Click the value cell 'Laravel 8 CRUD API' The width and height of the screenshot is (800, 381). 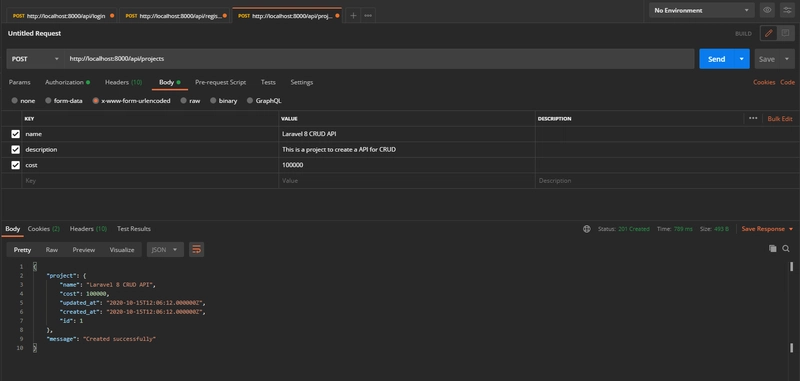(407, 134)
